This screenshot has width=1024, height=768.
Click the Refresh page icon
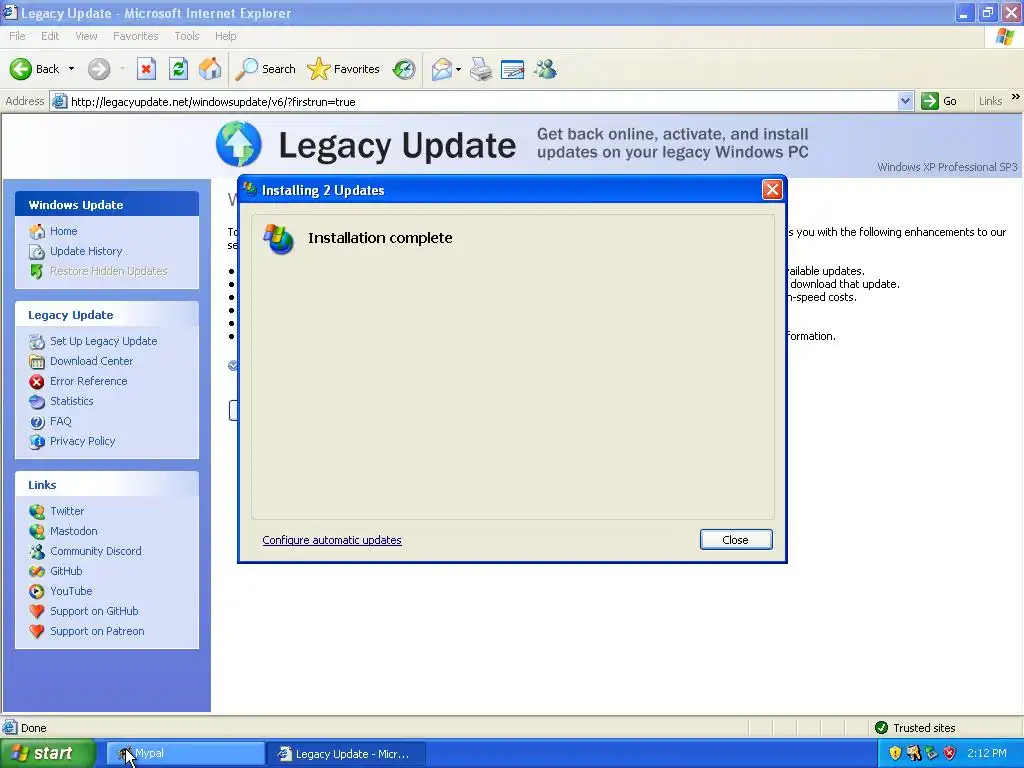click(x=178, y=69)
